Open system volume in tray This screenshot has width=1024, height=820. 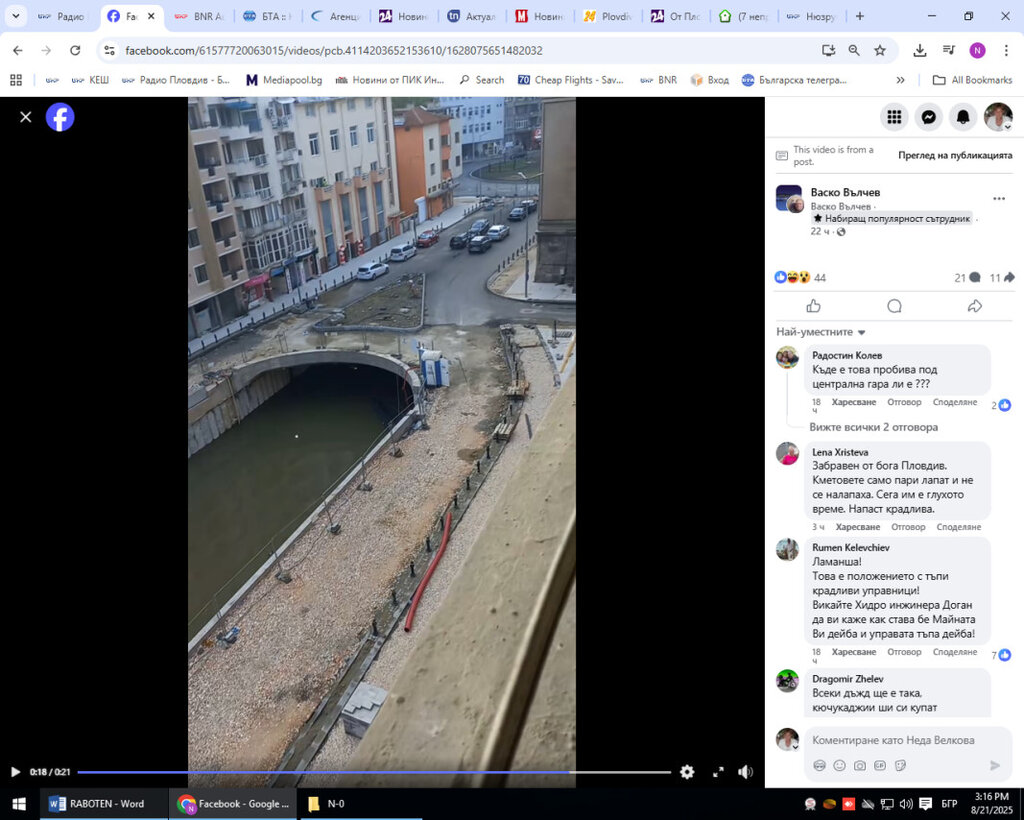pos(906,804)
